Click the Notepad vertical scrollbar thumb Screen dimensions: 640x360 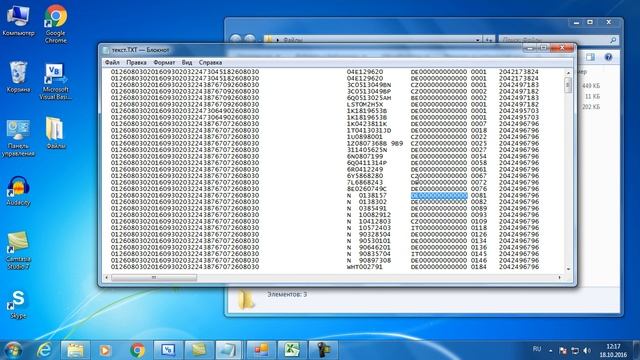pyautogui.click(x=568, y=85)
